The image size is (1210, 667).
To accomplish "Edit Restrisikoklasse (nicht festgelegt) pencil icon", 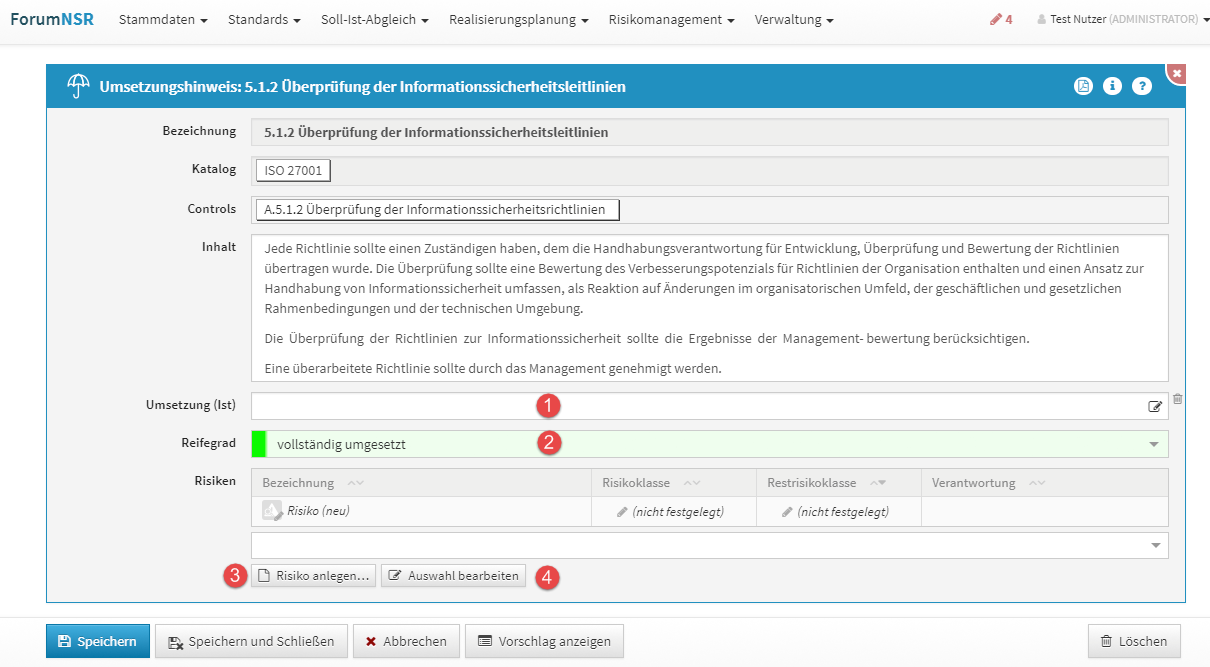I will (787, 512).
